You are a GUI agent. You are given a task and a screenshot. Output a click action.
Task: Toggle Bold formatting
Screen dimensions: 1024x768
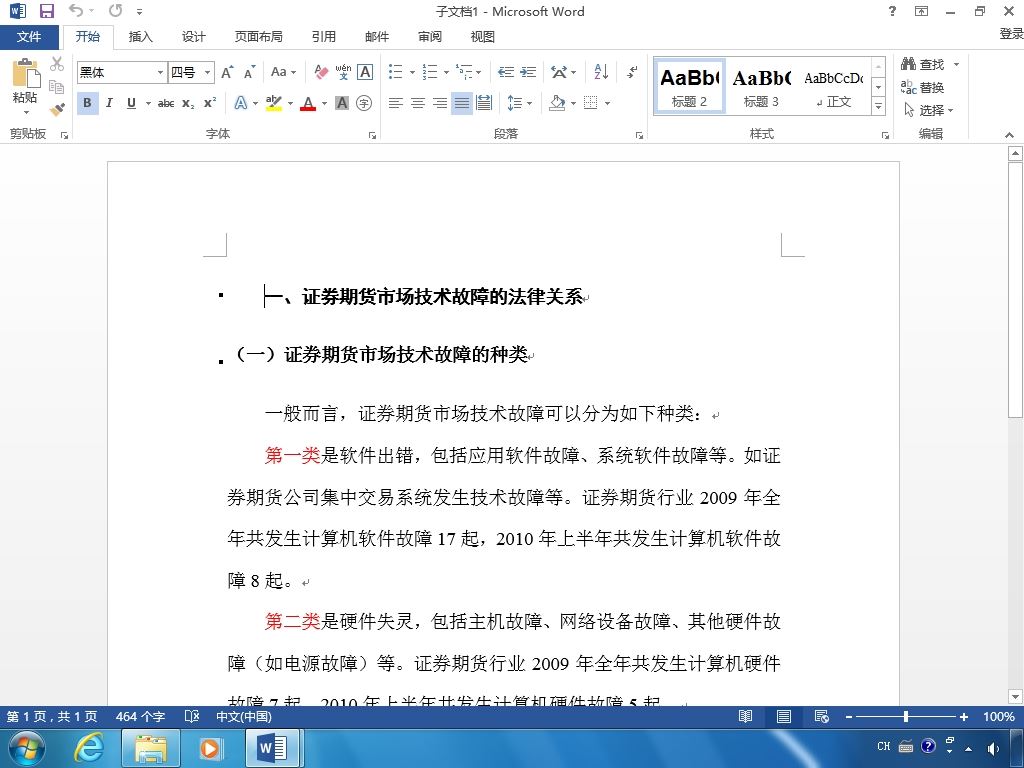point(88,103)
